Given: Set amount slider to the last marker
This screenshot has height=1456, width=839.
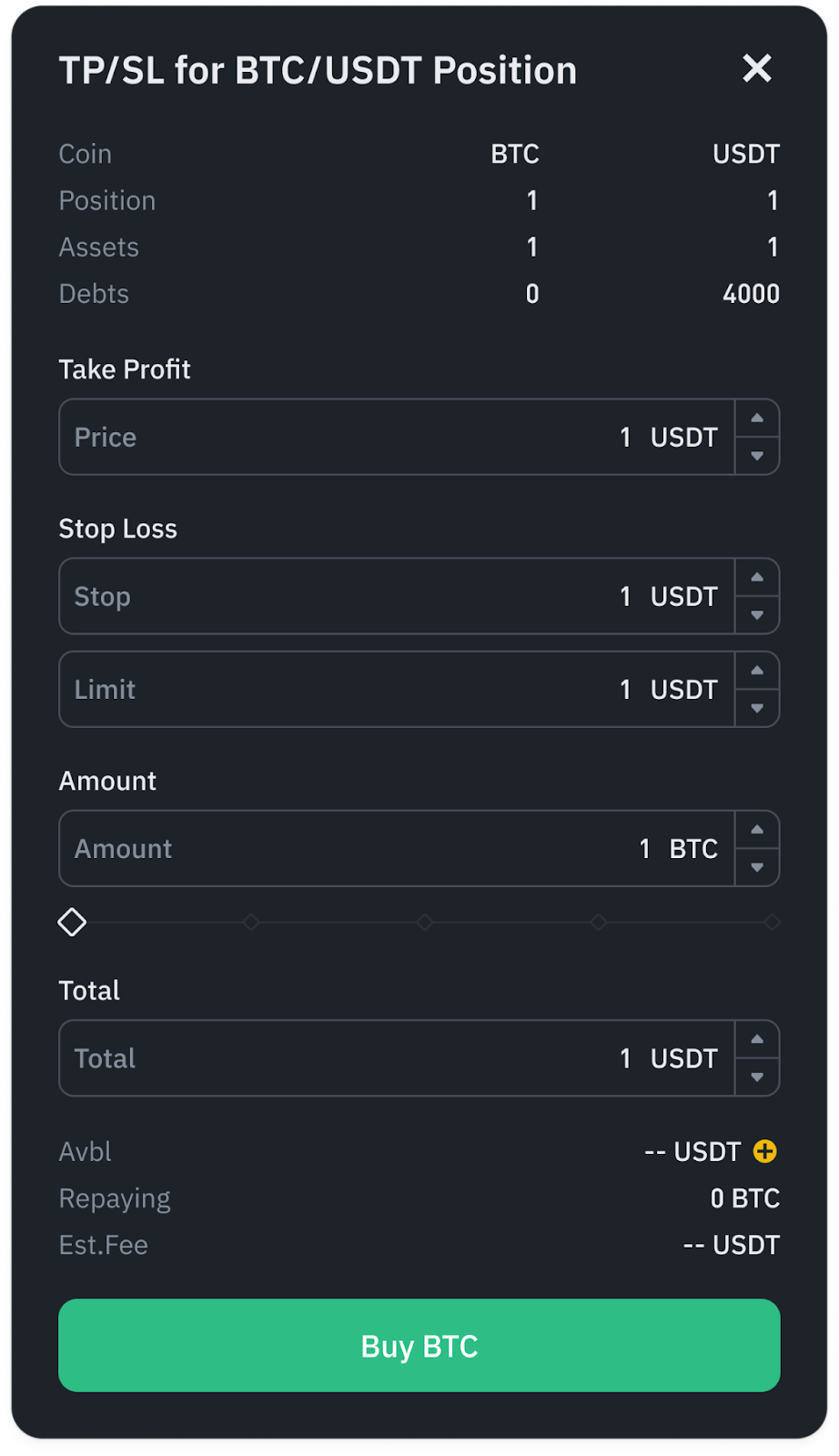Looking at the screenshot, I should [772, 922].
